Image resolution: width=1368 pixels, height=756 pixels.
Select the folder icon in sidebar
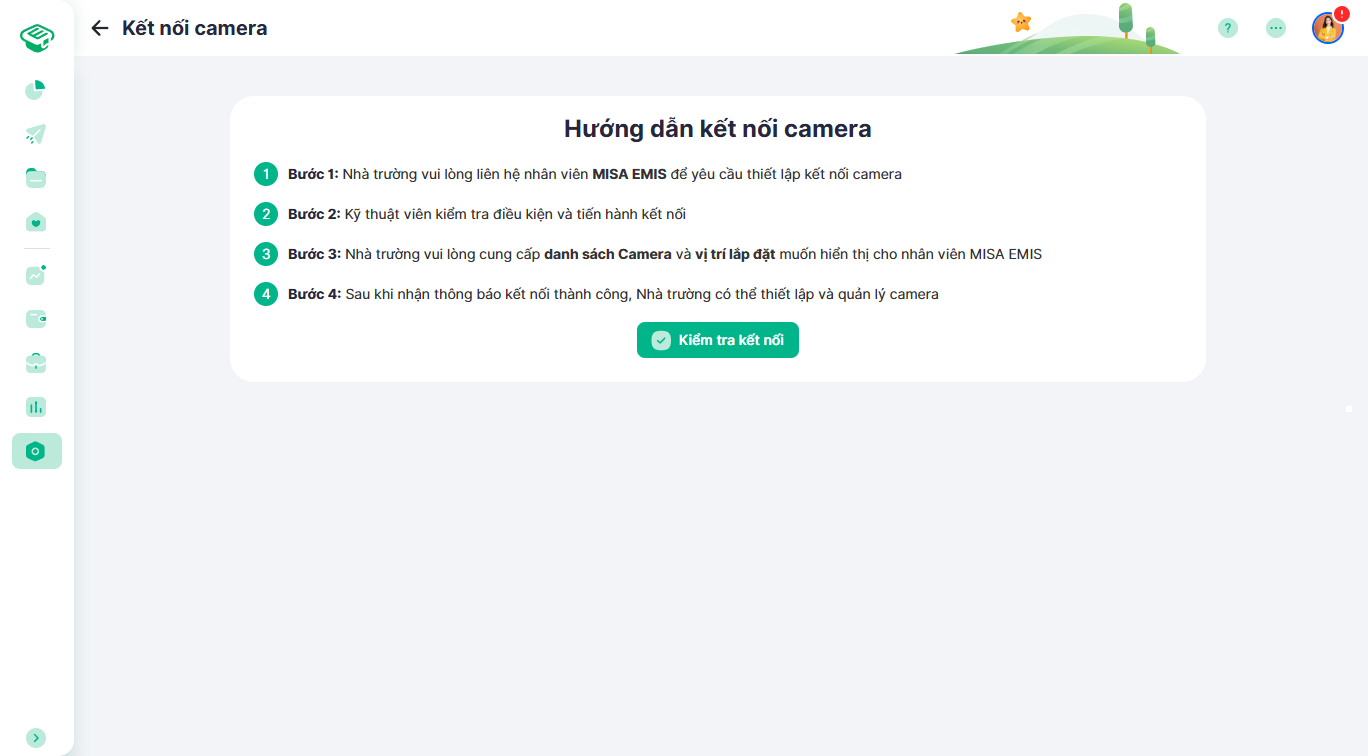36,178
